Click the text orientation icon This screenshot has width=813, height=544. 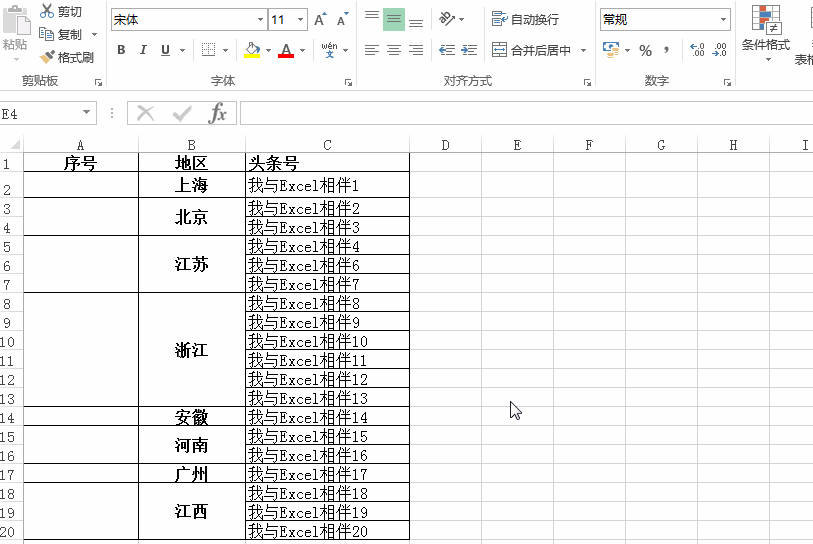pos(447,19)
